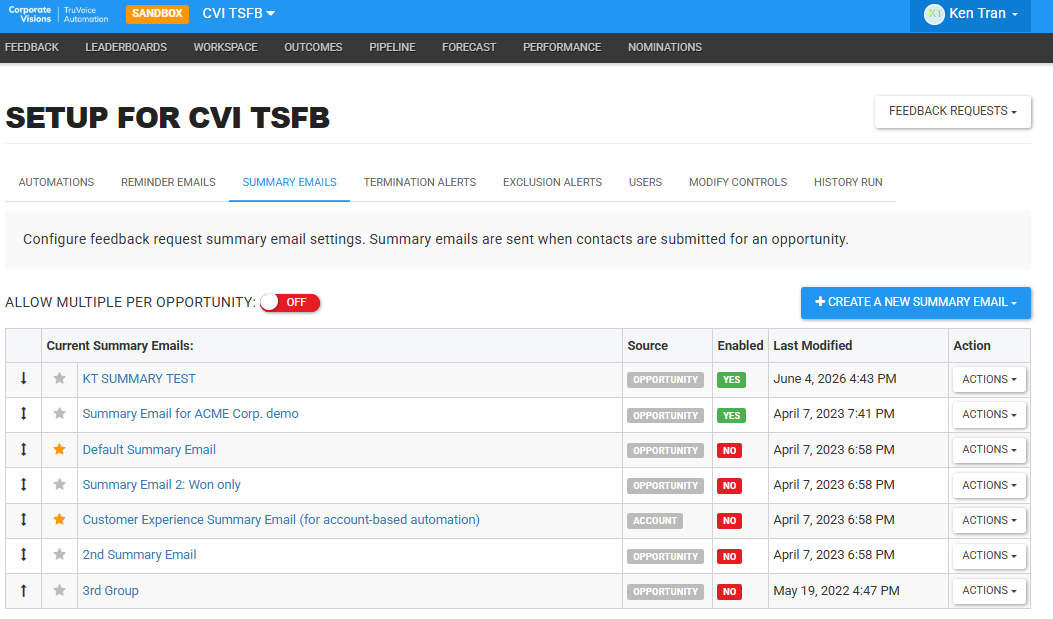This screenshot has width=1053, height=619.
Task: Expand the CVI TSFB account switcher
Action: coord(238,13)
